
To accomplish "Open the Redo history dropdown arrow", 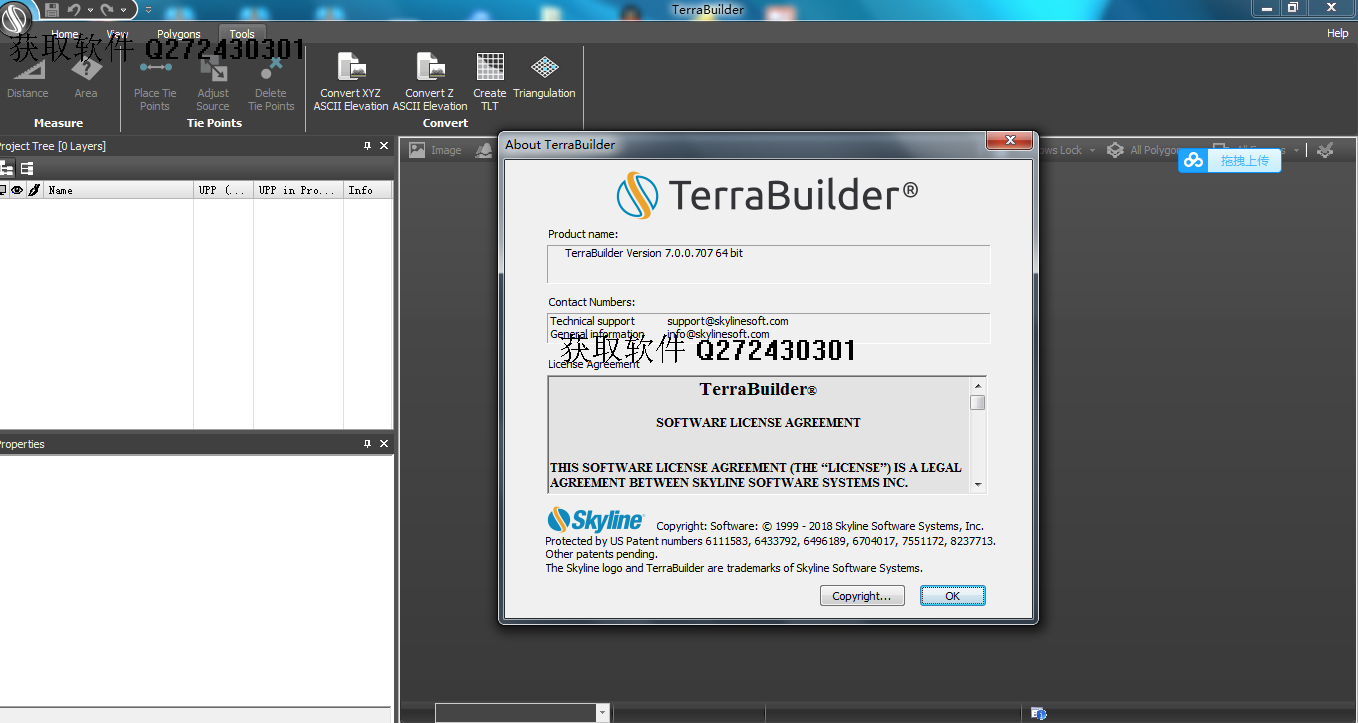I will click(124, 10).
